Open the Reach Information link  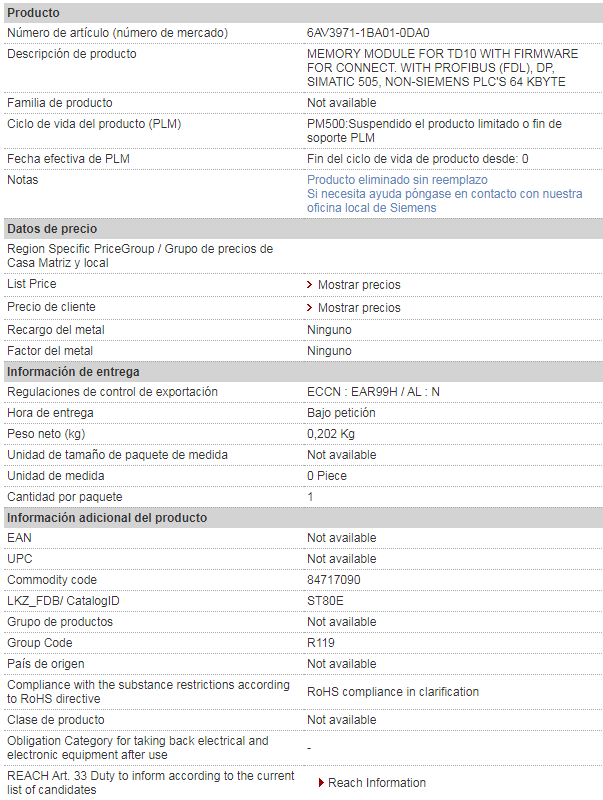click(x=376, y=783)
